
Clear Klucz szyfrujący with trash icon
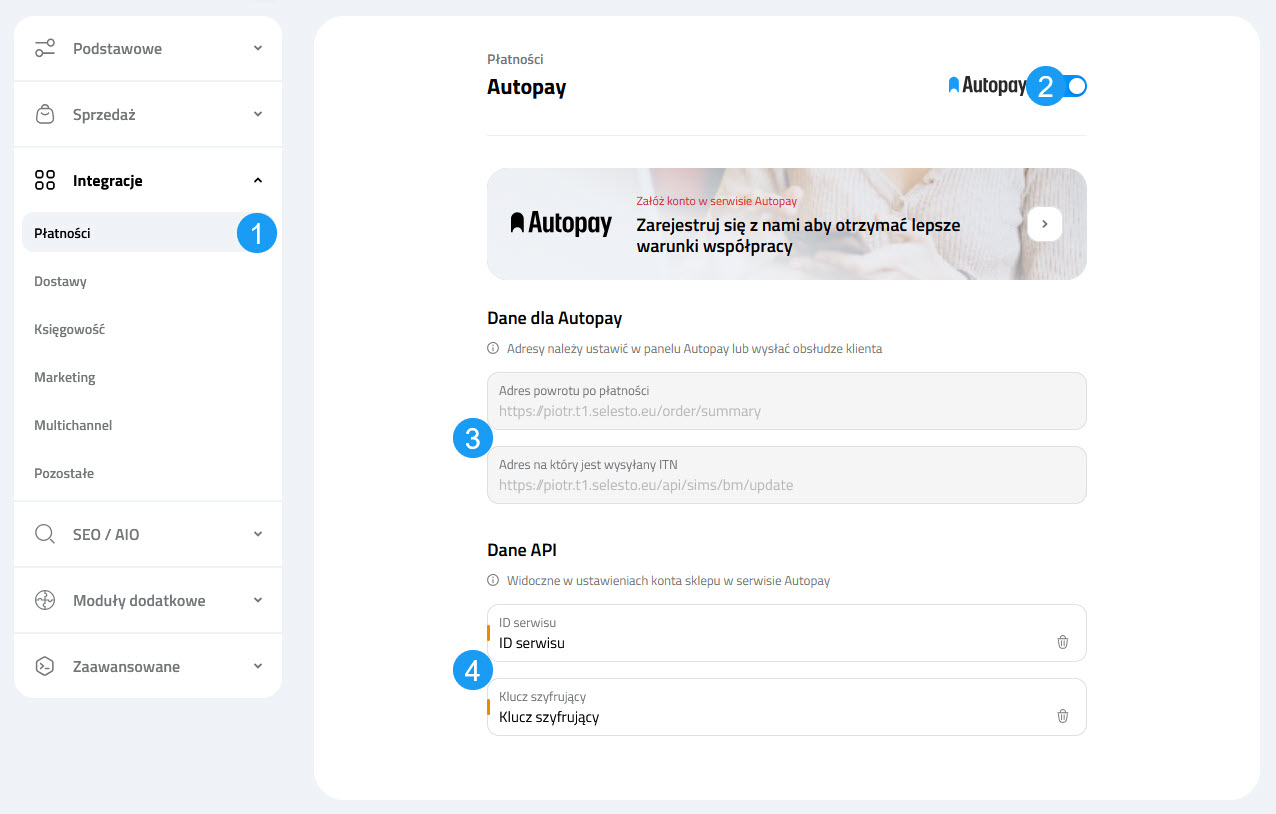pos(1062,716)
